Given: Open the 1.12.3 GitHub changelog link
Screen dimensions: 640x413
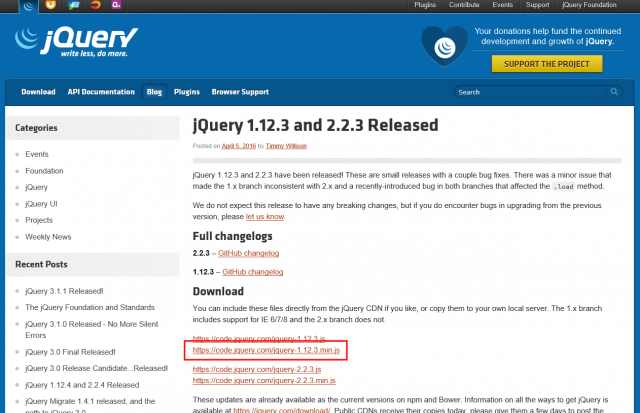Looking at the screenshot, I should [x=253, y=272].
